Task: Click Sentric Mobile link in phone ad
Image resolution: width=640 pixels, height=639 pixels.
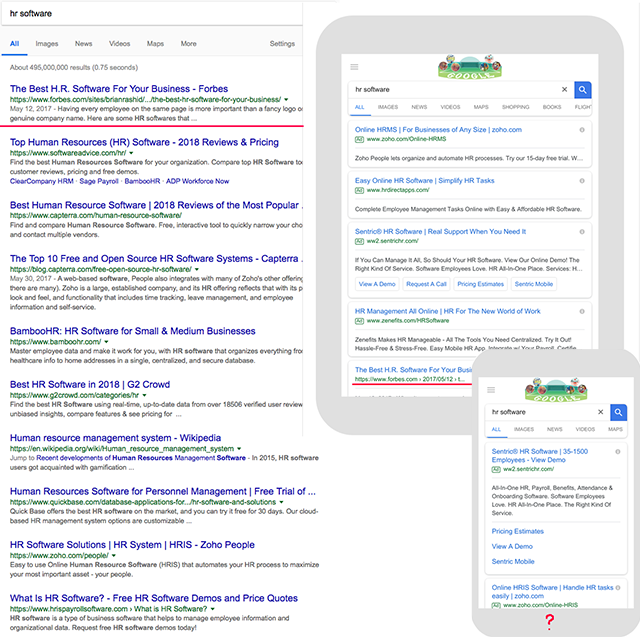Action: click(513, 561)
